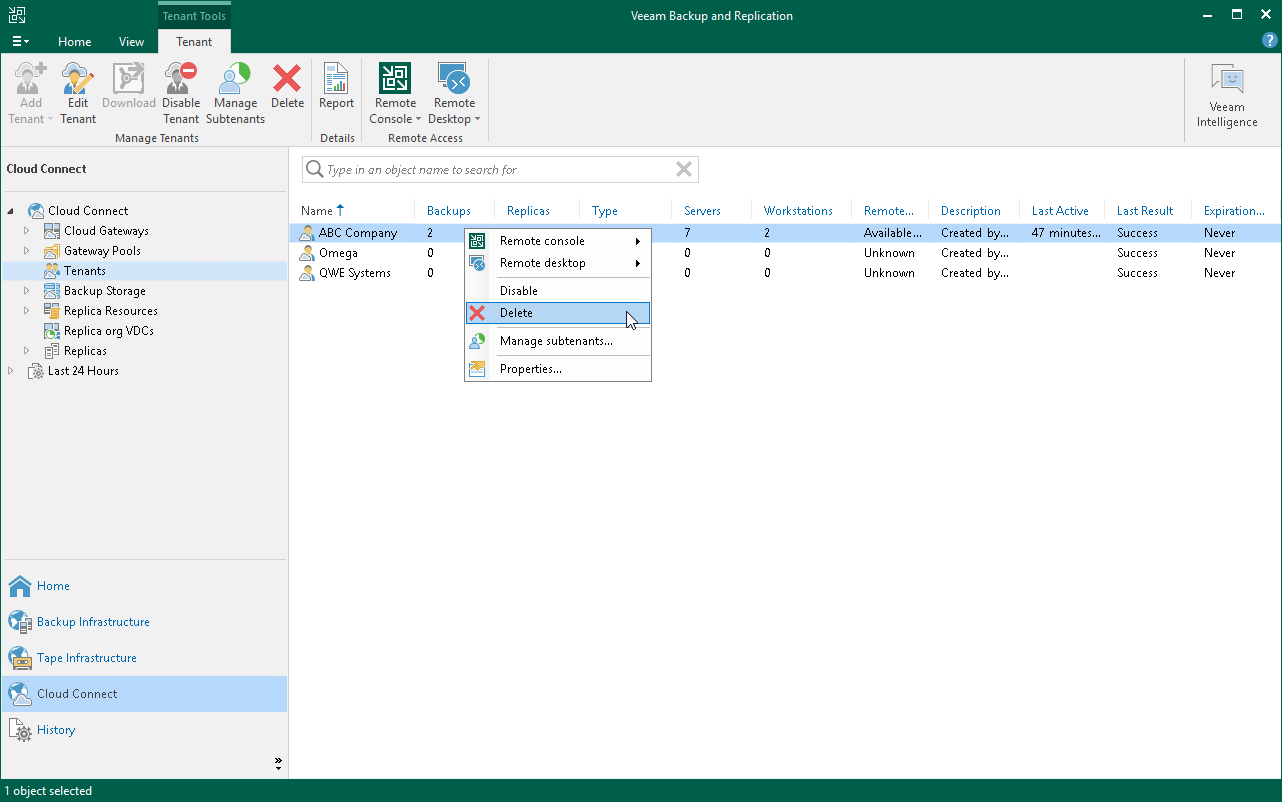Open the Remote Console ribbon dropdown

click(x=396, y=119)
